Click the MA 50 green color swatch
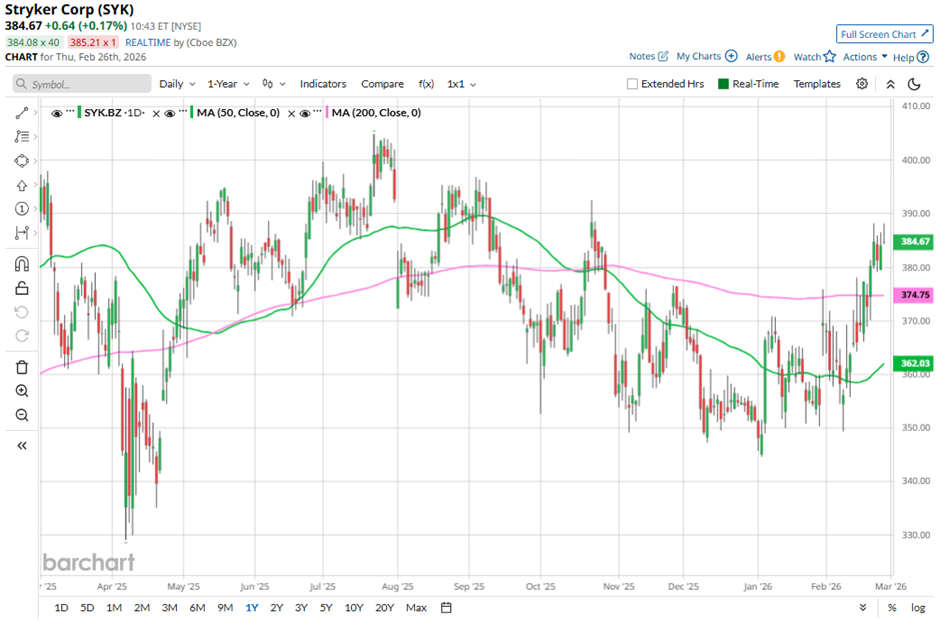940x623 pixels. click(192, 113)
